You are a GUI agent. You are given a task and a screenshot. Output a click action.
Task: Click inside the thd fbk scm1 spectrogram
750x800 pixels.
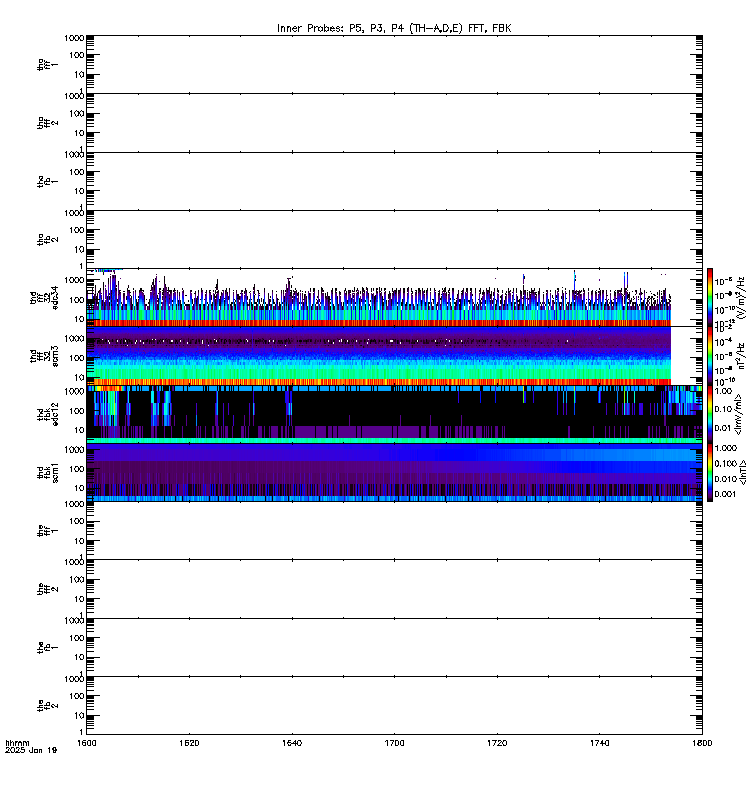pos(394,472)
